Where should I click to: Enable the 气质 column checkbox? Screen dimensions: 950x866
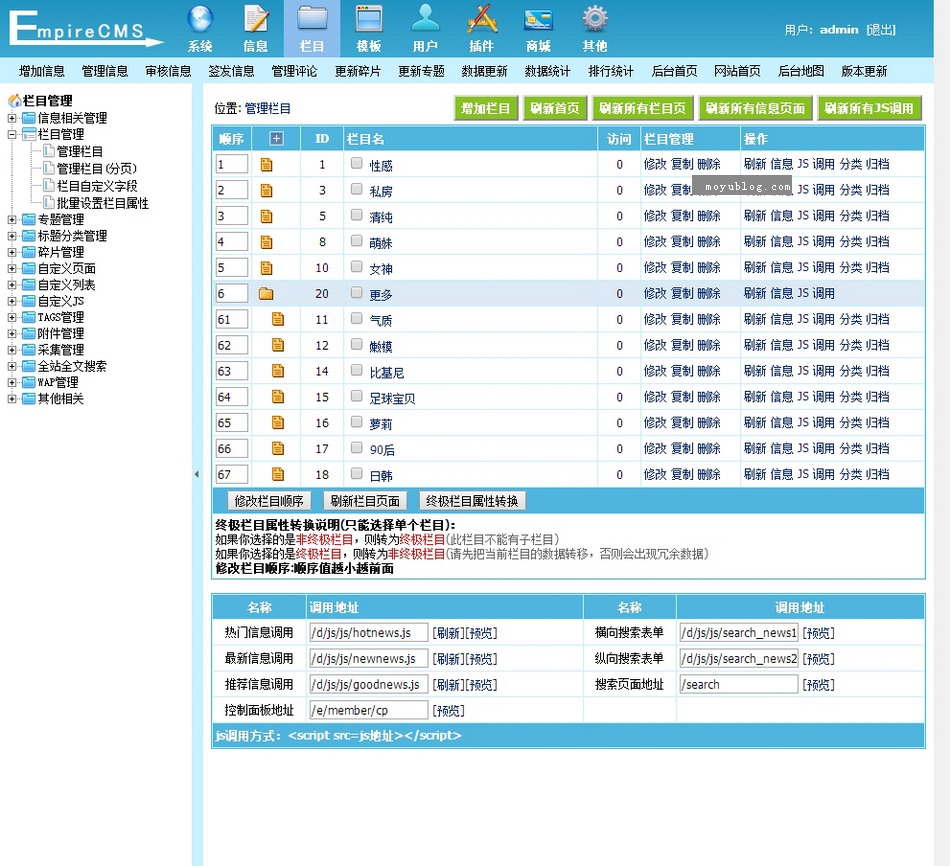click(x=356, y=318)
